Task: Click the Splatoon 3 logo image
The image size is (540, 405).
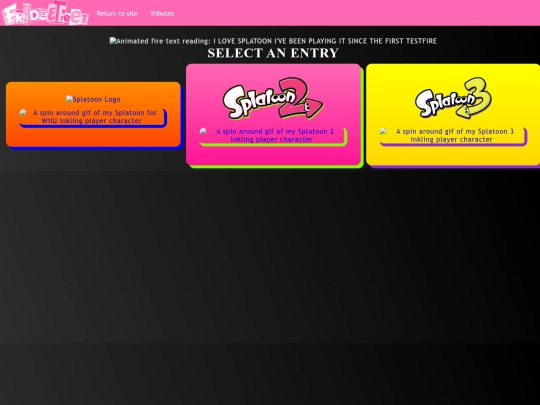Action: pos(453,98)
